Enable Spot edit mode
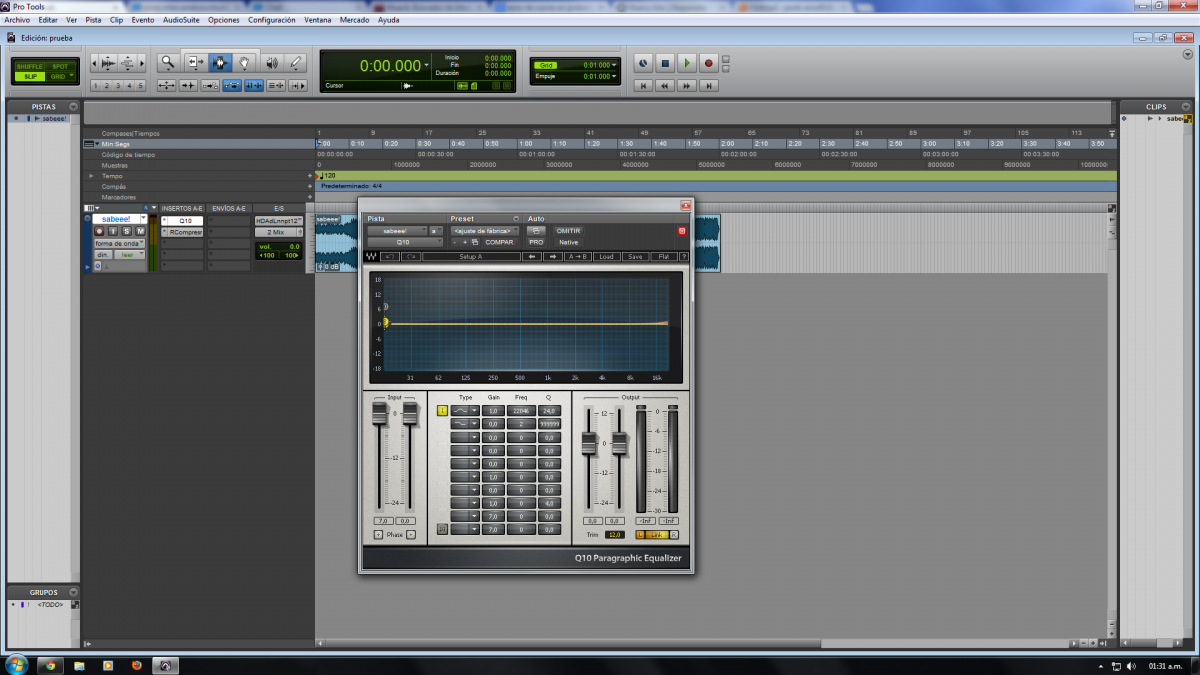1200x675 pixels. [60, 66]
